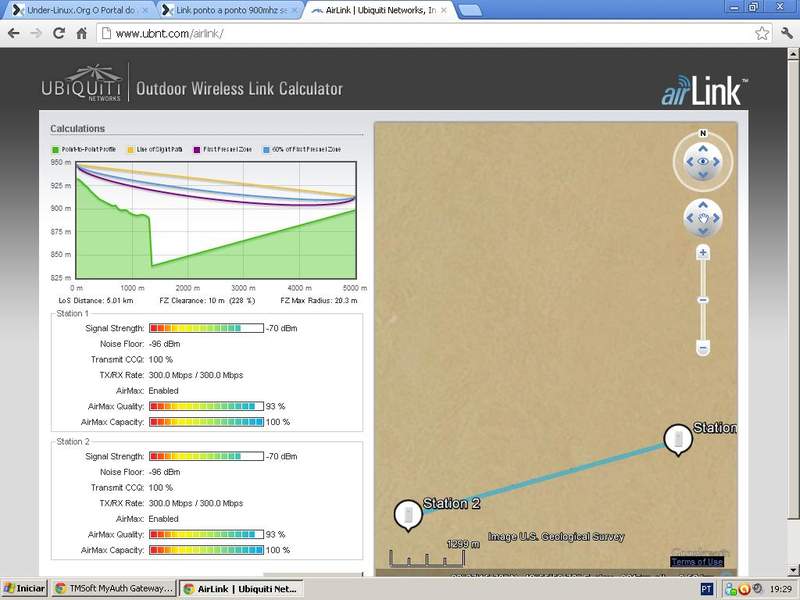Open a new browser tab
This screenshot has width=800, height=600.
[469, 10]
